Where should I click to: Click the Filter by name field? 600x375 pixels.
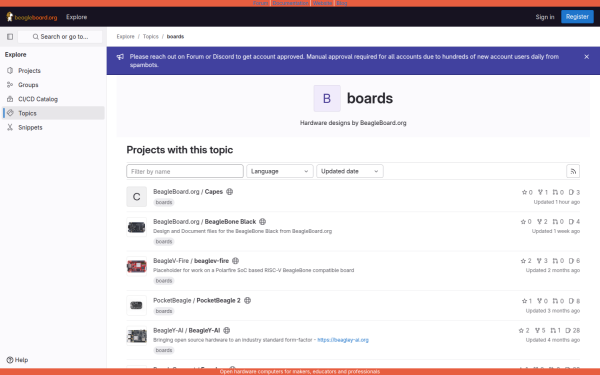(185, 171)
